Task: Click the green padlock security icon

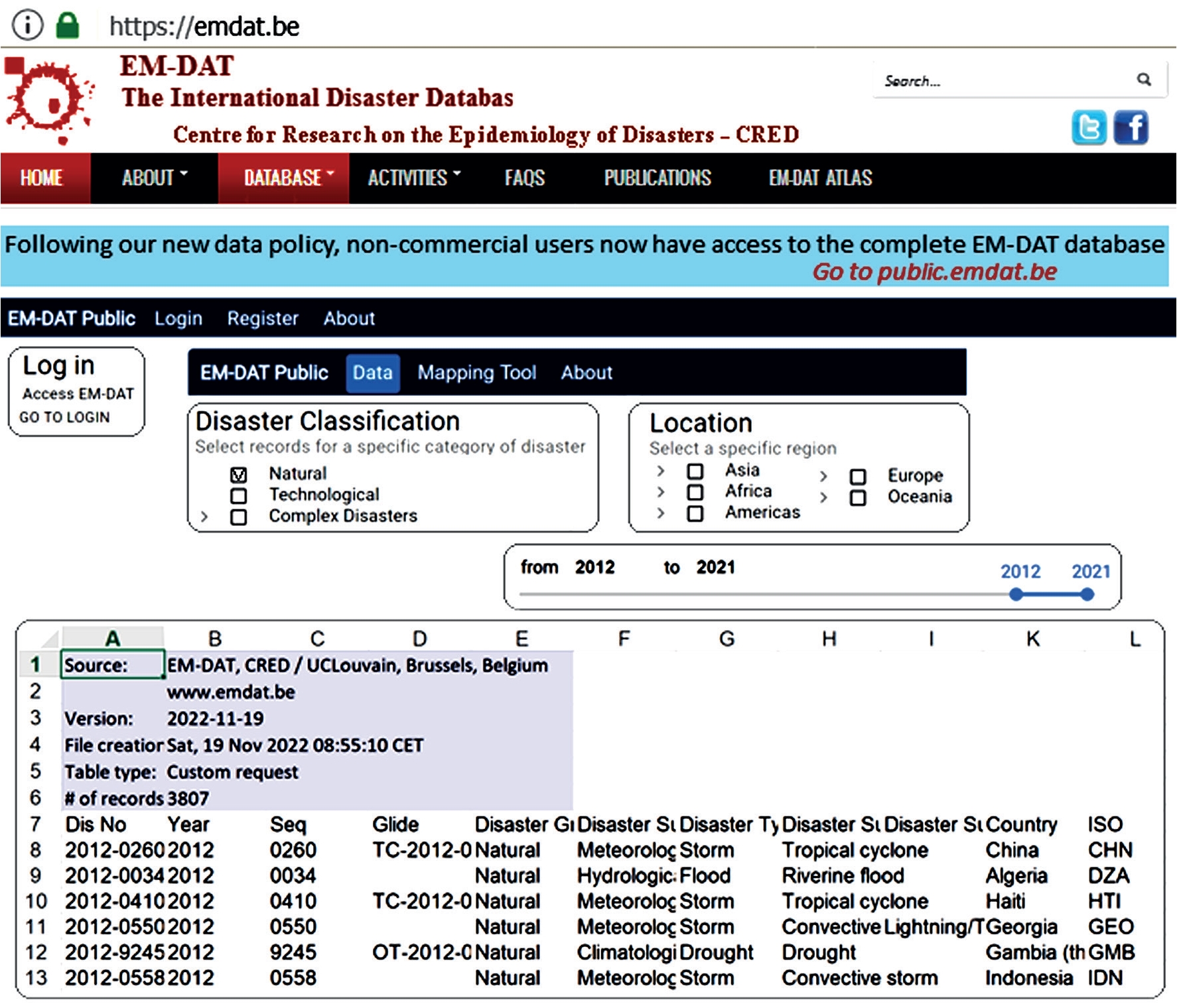Action: [x=67, y=26]
